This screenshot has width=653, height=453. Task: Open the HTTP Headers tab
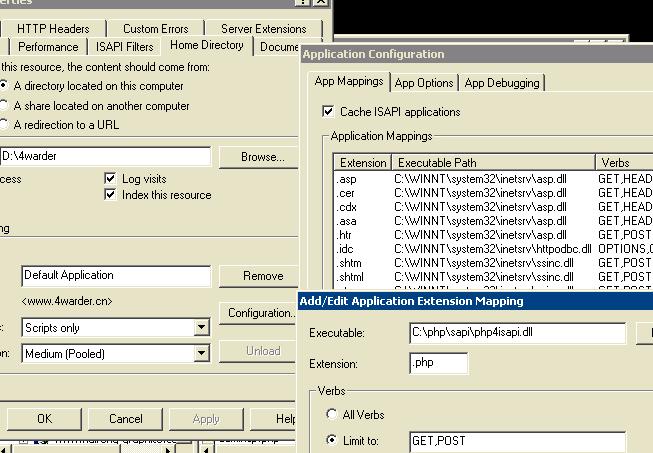pos(53,29)
